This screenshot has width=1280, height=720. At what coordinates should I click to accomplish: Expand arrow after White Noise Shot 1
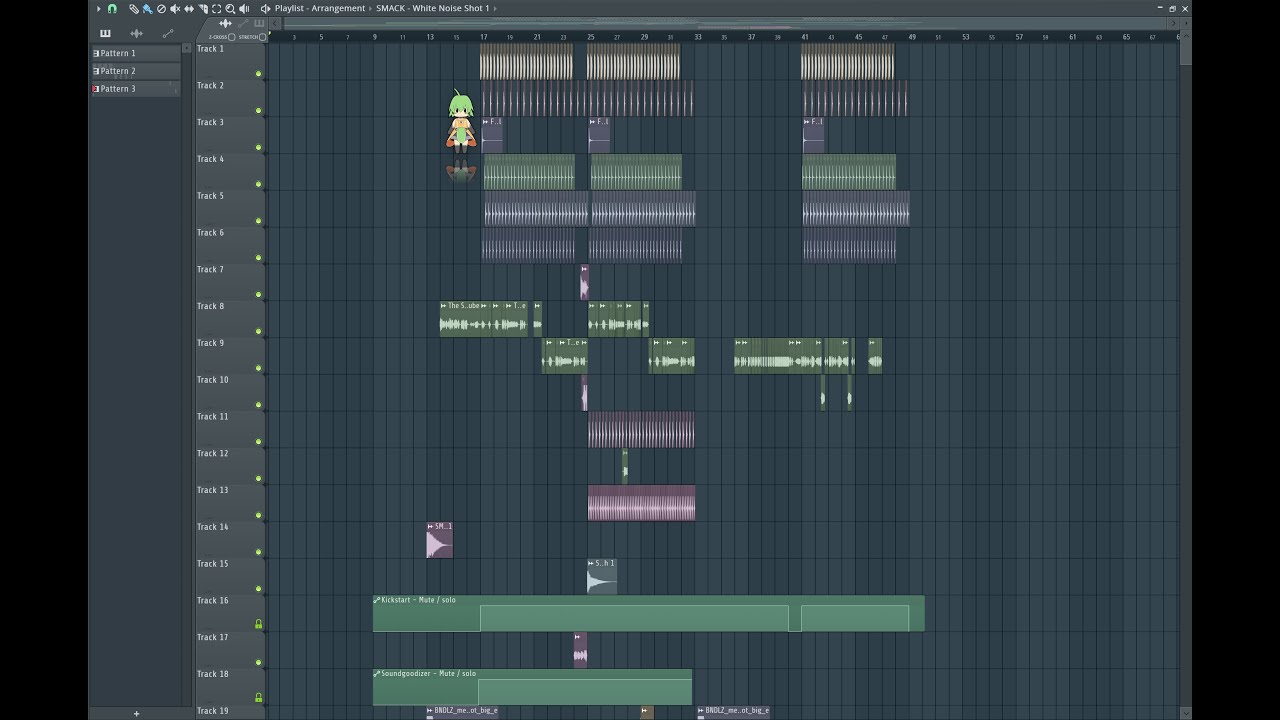pyautogui.click(x=495, y=9)
